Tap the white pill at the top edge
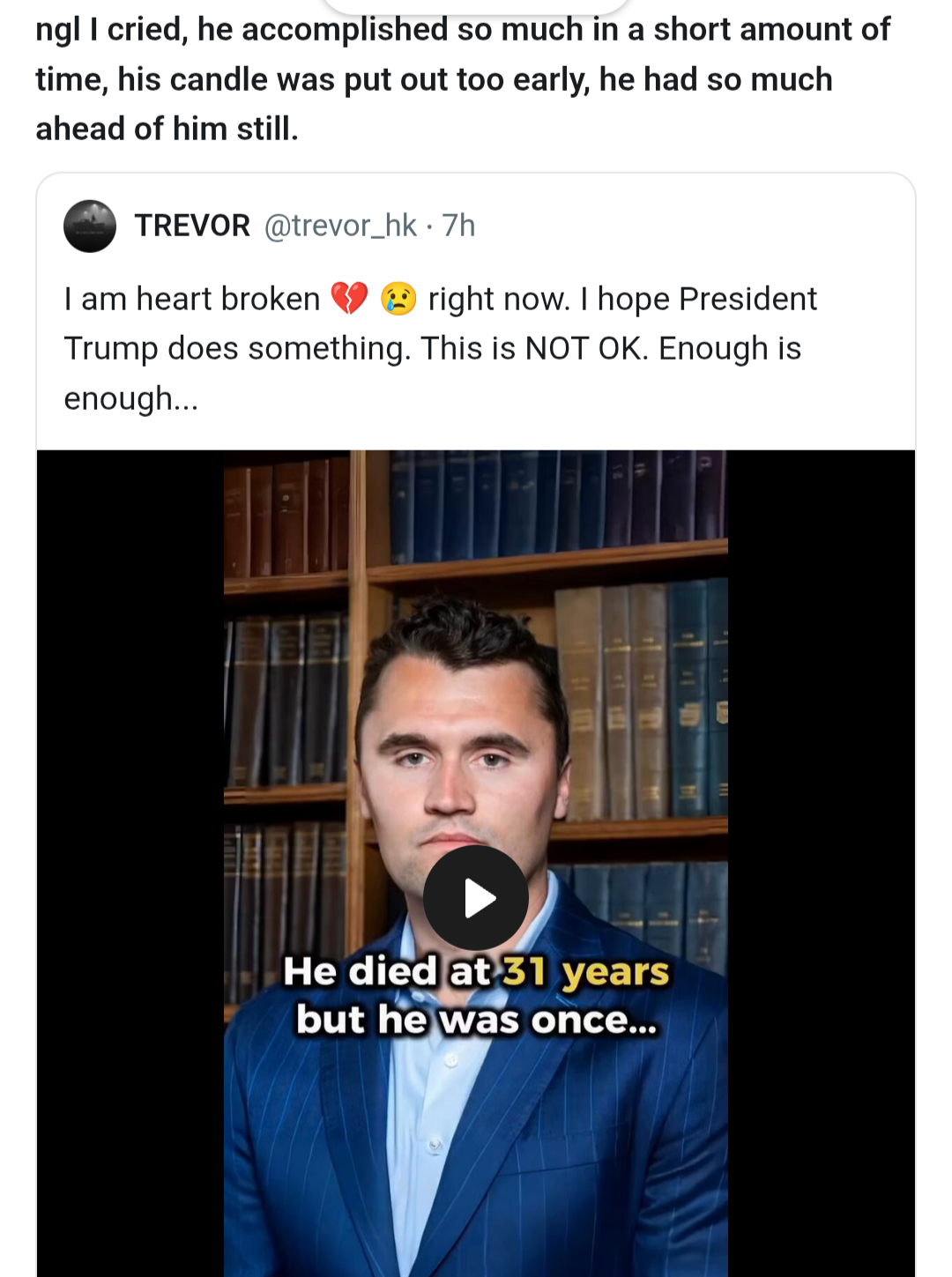This screenshot has width=952, height=1277. [476, 5]
